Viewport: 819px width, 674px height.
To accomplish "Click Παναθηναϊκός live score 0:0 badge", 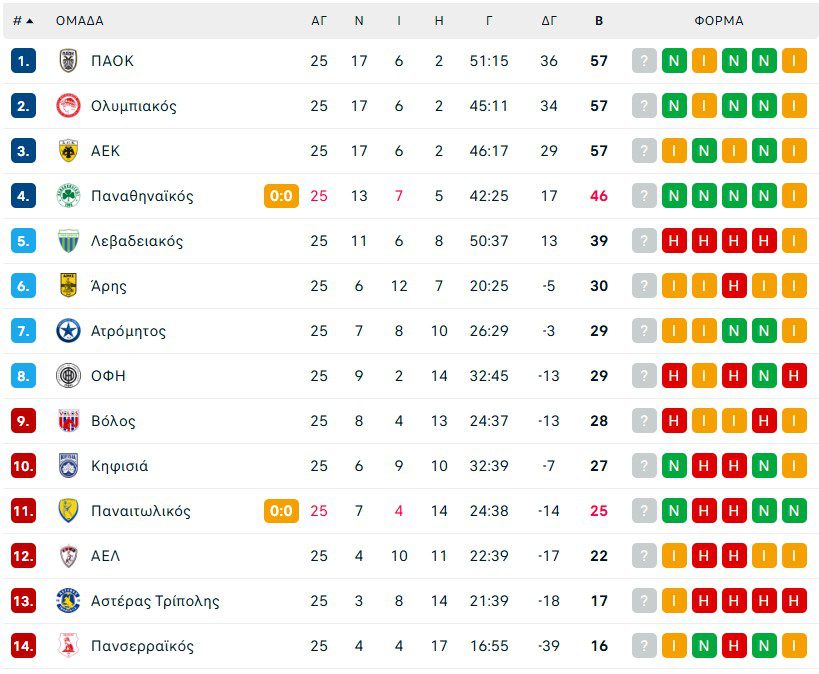I will tap(281, 196).
